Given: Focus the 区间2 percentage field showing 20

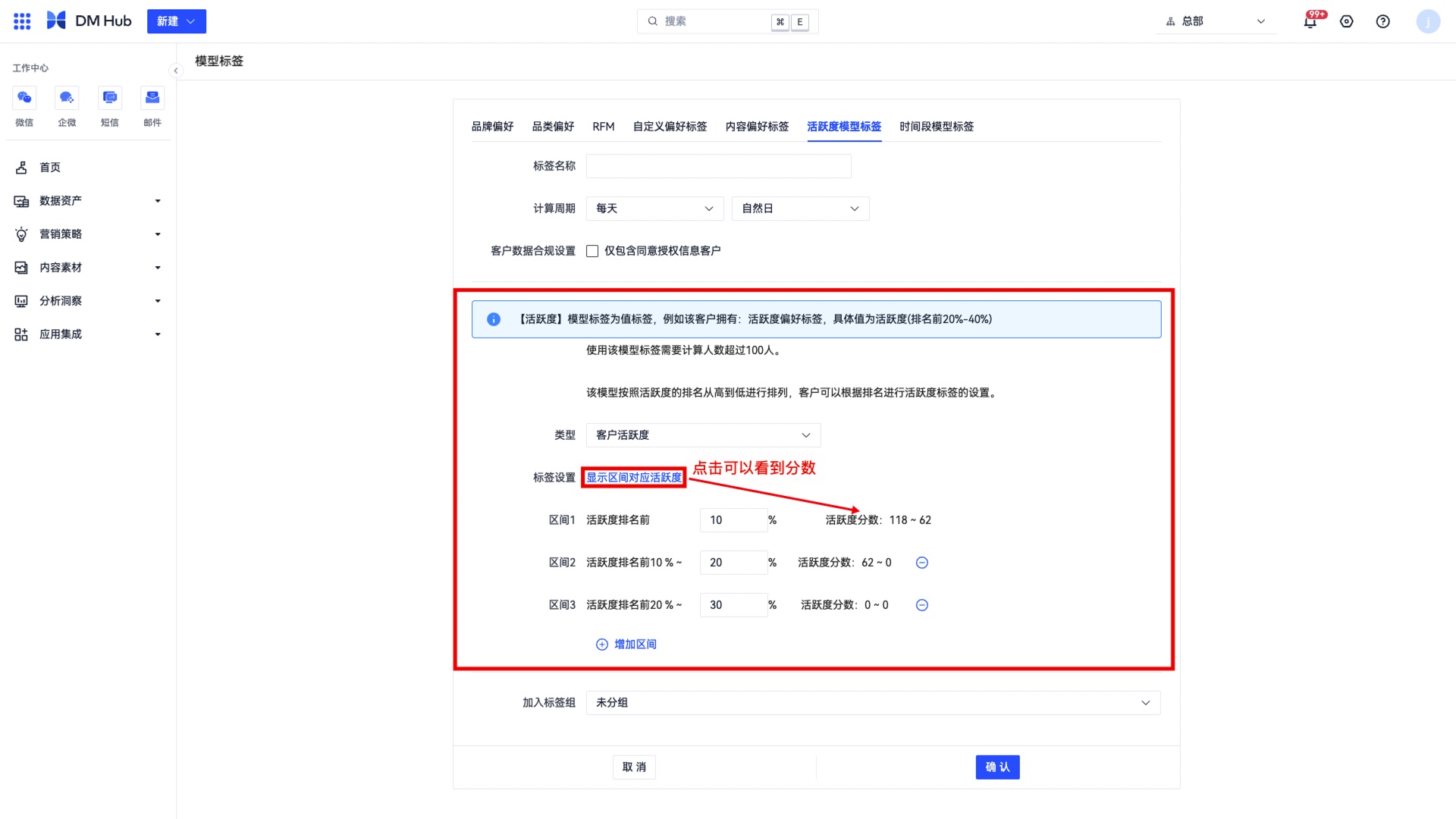Looking at the screenshot, I should coord(734,563).
